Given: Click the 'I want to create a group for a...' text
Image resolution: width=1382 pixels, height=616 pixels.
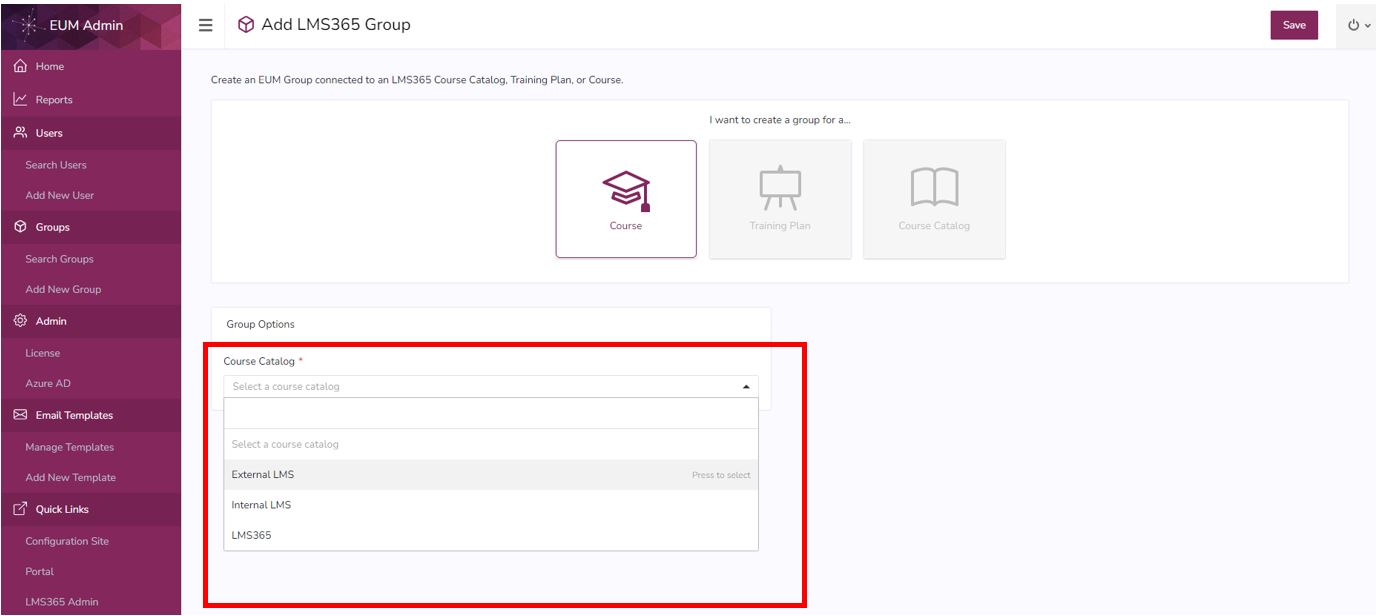Looking at the screenshot, I should click(779, 120).
